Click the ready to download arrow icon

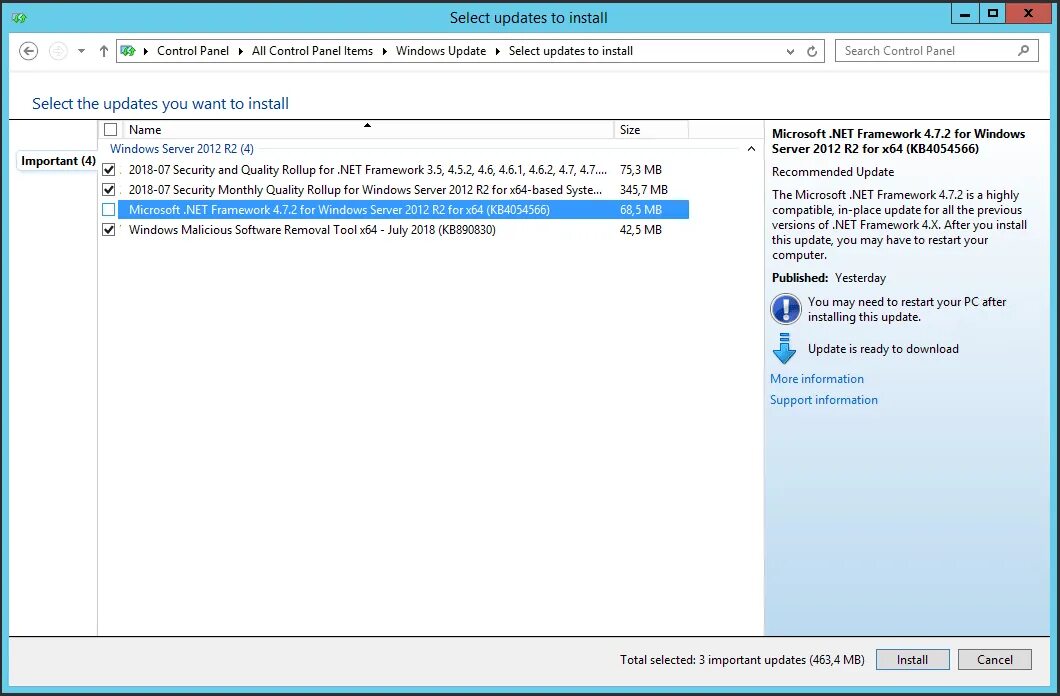pyautogui.click(x=784, y=349)
